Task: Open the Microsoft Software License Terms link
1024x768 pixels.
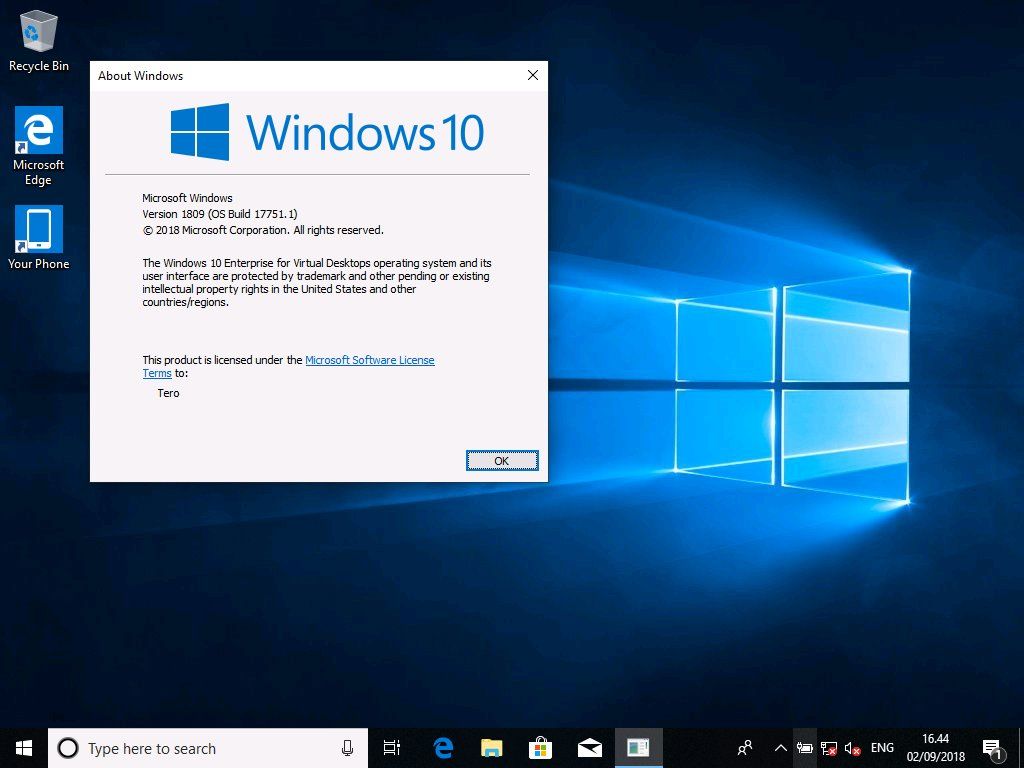Action: (370, 360)
